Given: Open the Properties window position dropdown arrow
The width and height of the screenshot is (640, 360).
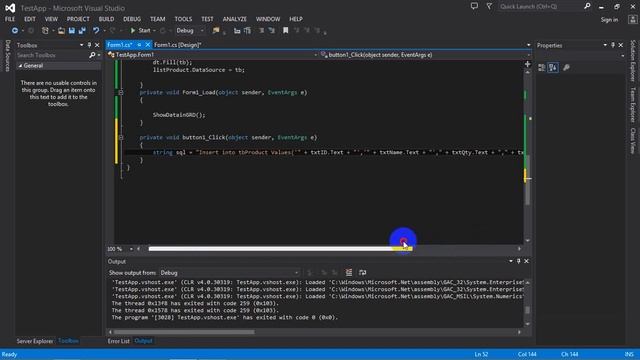Looking at the screenshot, I should (605, 45).
